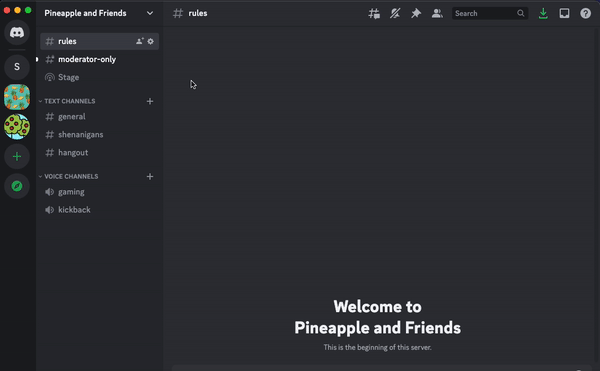Click the create invite icon on rules

140,41
